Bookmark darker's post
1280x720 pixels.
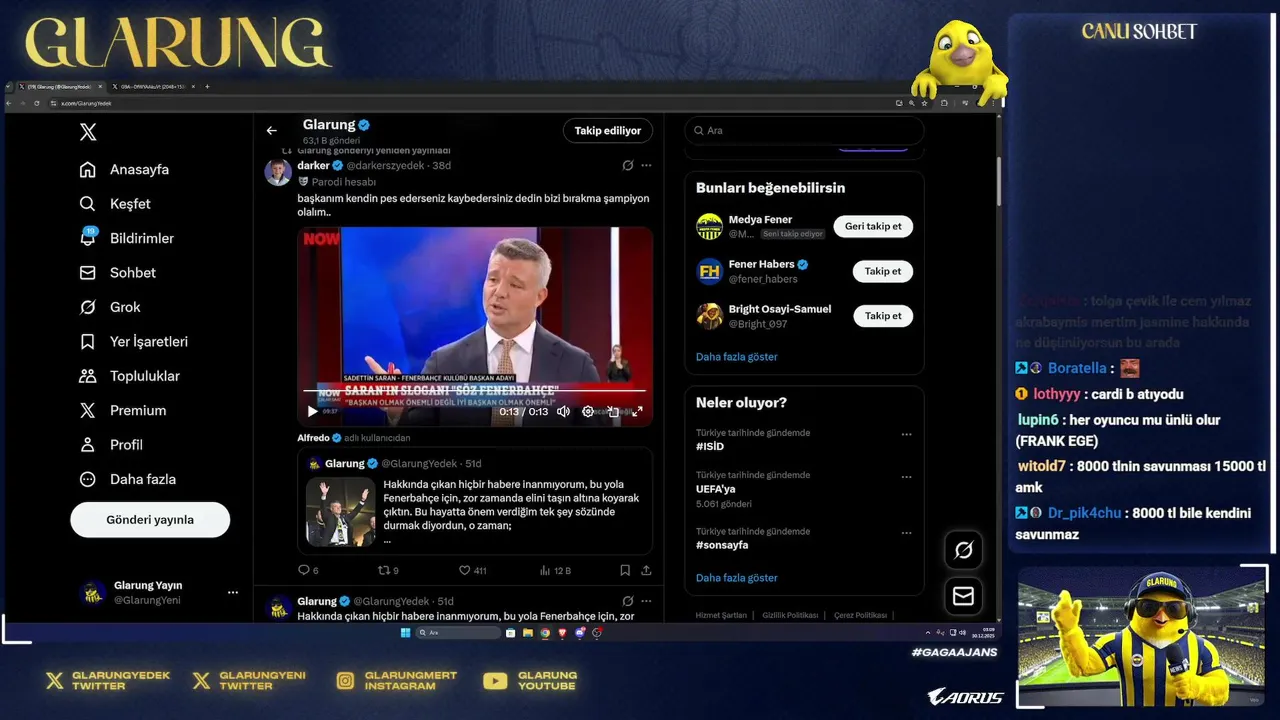click(625, 570)
